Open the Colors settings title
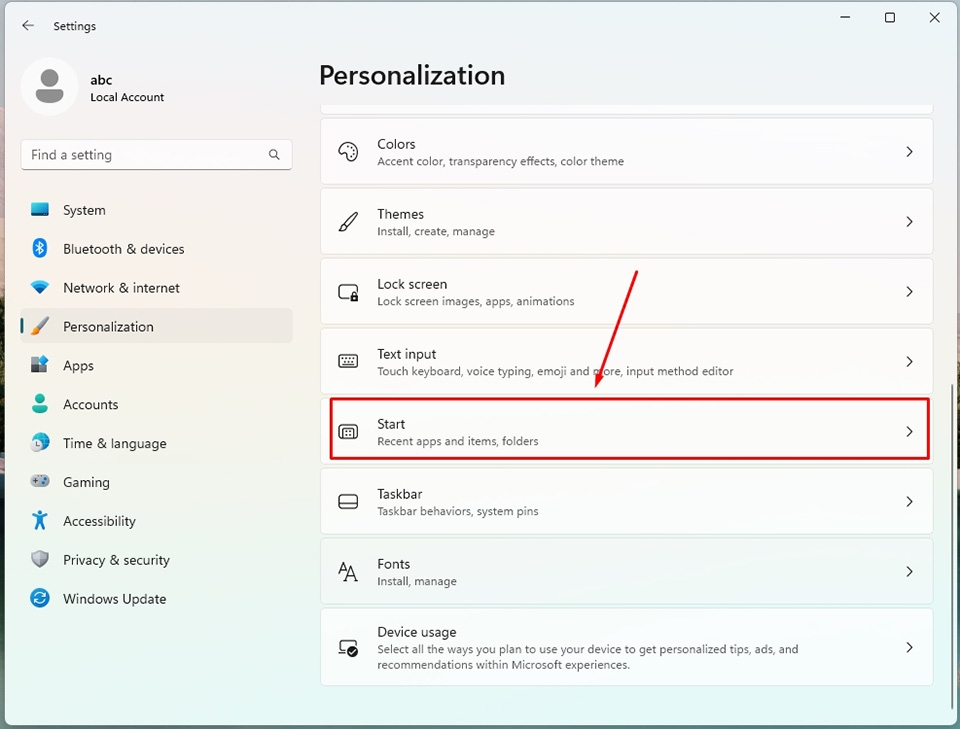960x729 pixels. 396,144
